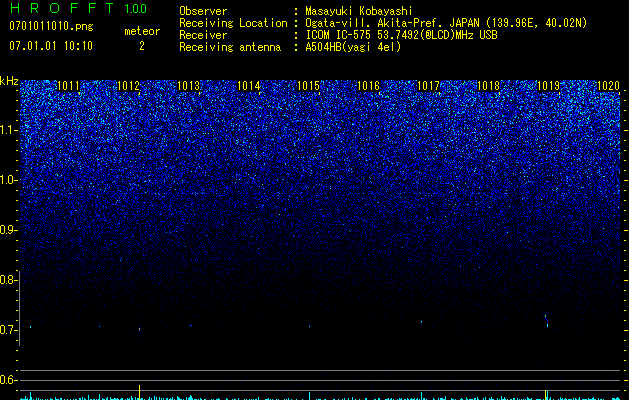Select the file name 0701011010.png
The image size is (629, 400).
point(51,27)
